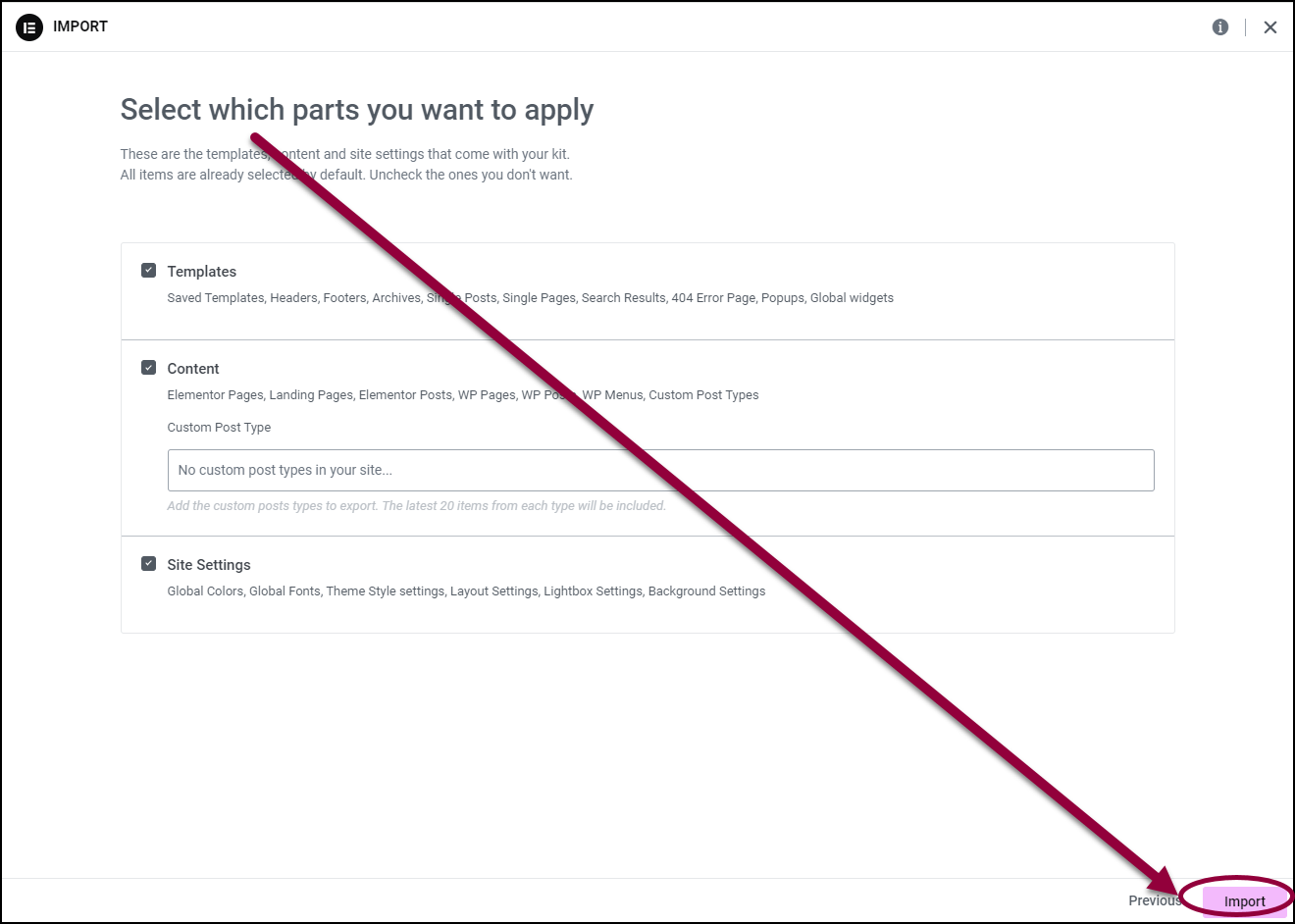Screen dimensions: 1295x924
Task: Click the Templates label
Action: [x=201, y=272]
